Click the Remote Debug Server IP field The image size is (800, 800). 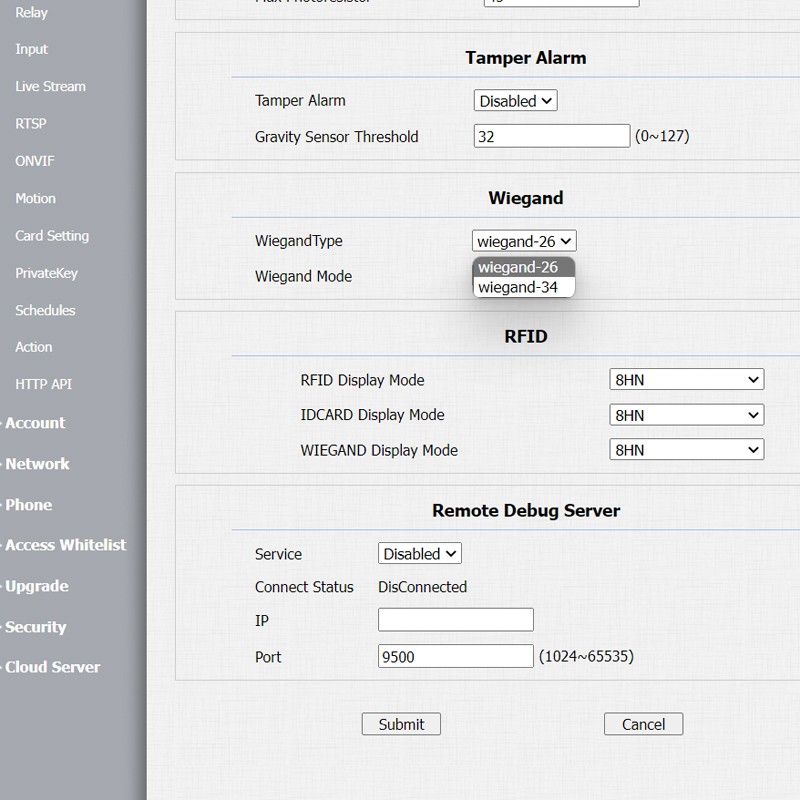[x=455, y=621]
